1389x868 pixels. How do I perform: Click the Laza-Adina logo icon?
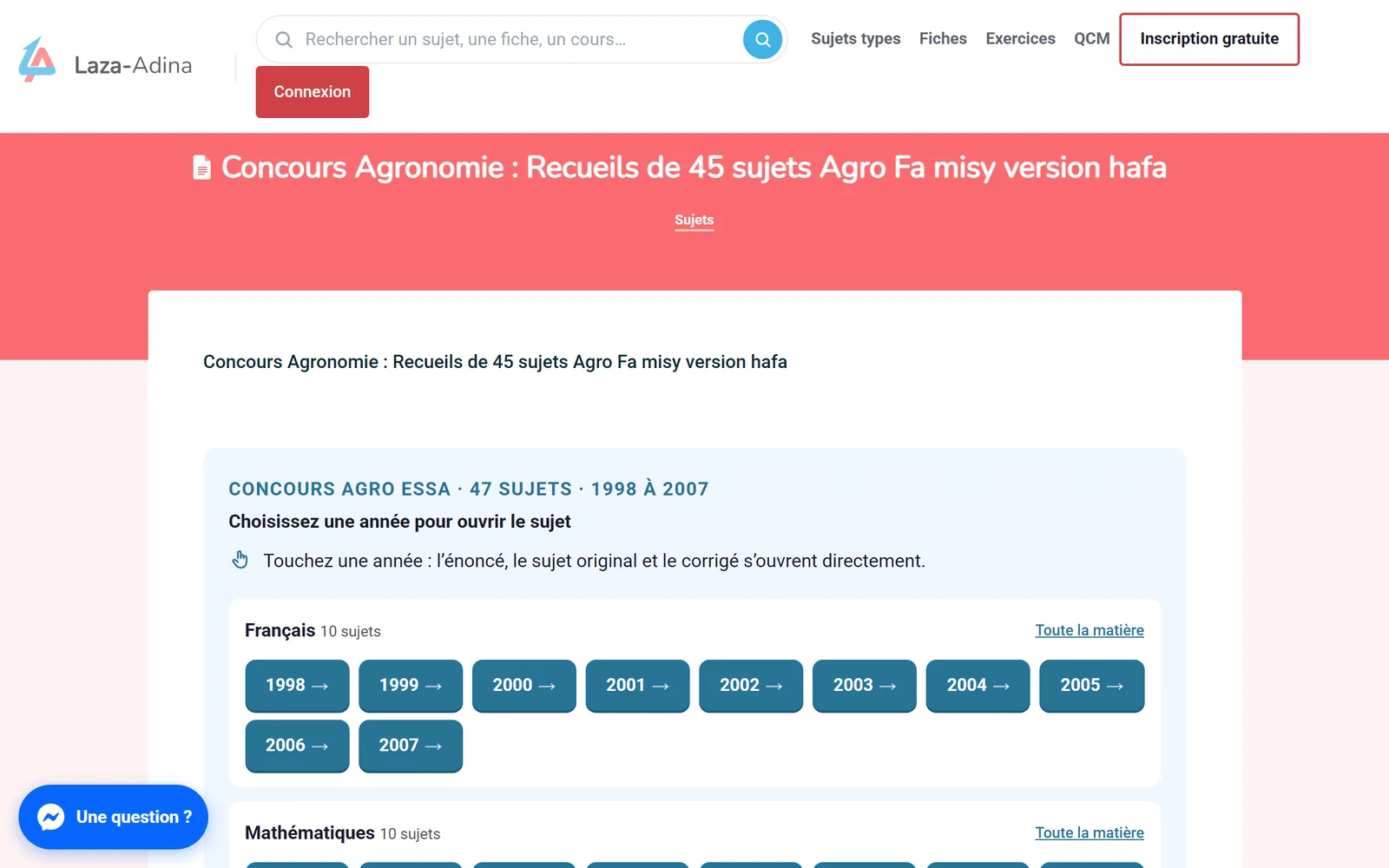(x=37, y=59)
